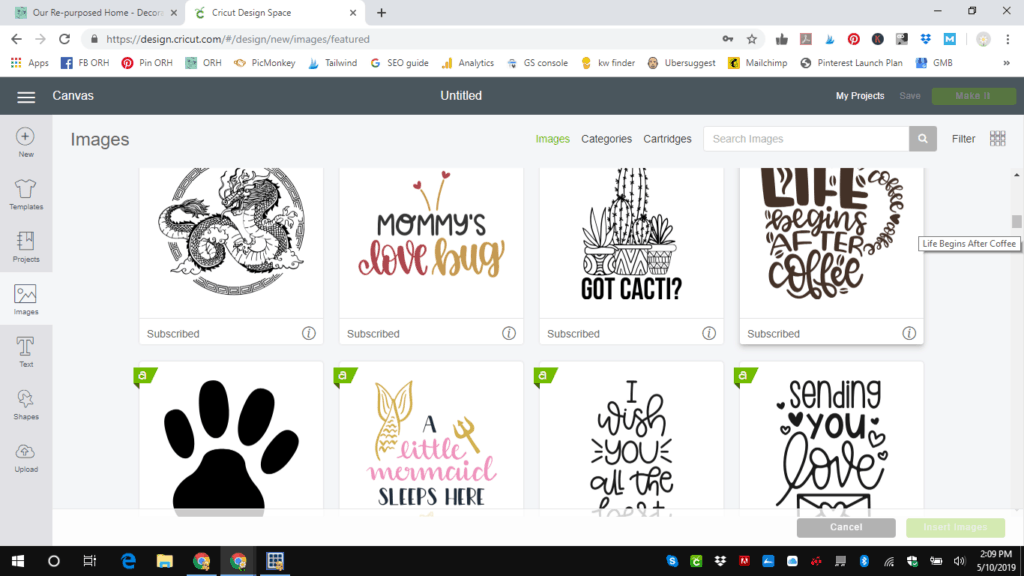Viewport: 1024px width, 576px height.
Task: Show info for the Got Cacti image
Action: point(708,333)
